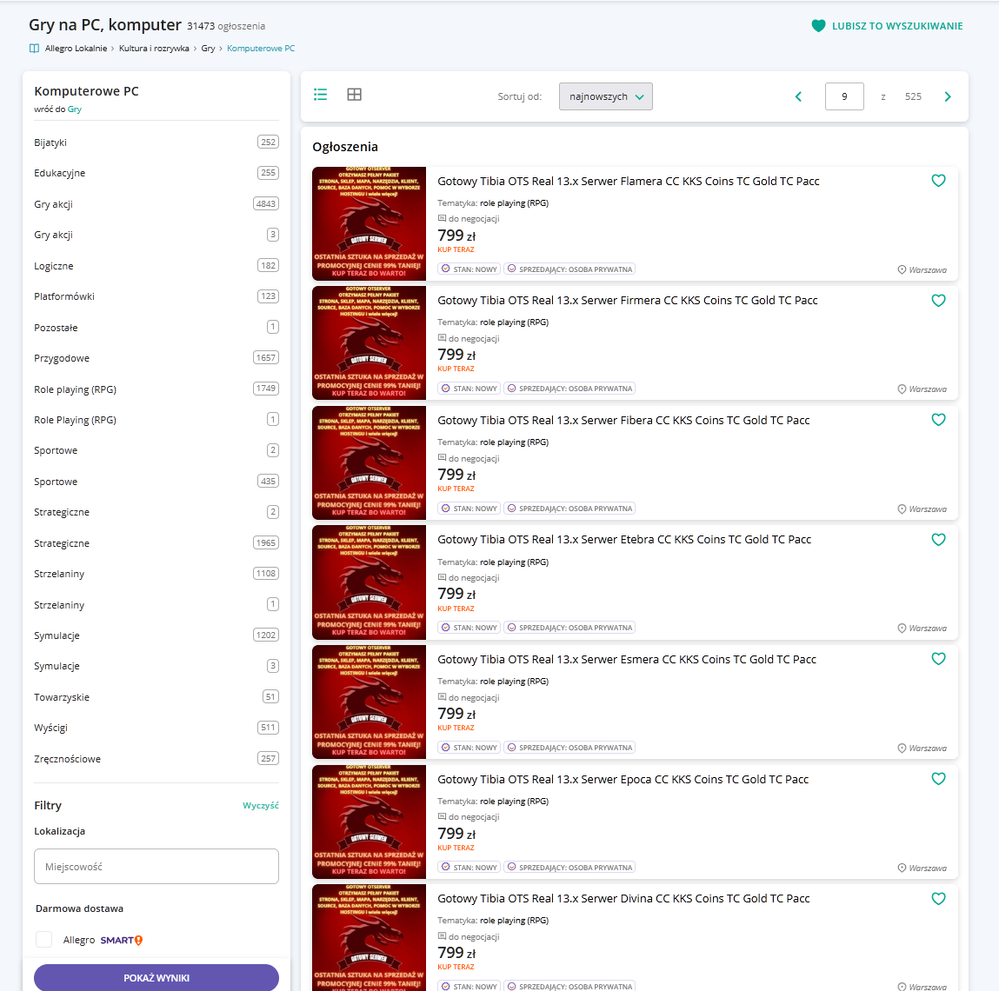Enable the Allegro Smart free delivery checkbox

point(44,939)
